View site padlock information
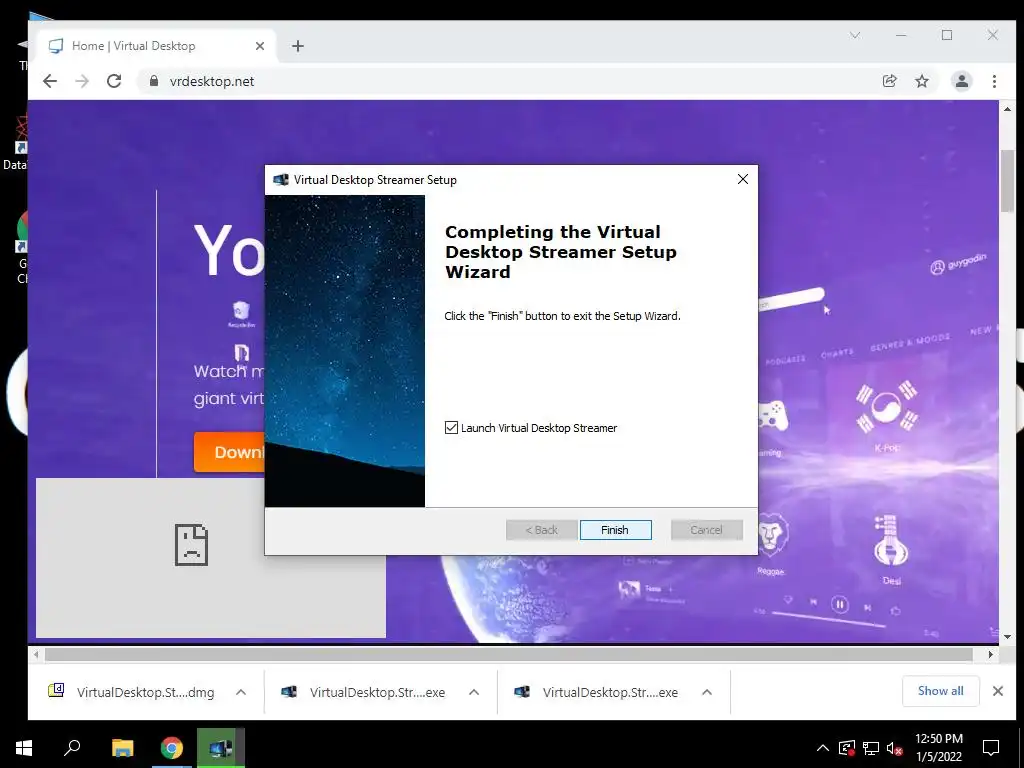This screenshot has height=768, width=1024. pyautogui.click(x=154, y=81)
